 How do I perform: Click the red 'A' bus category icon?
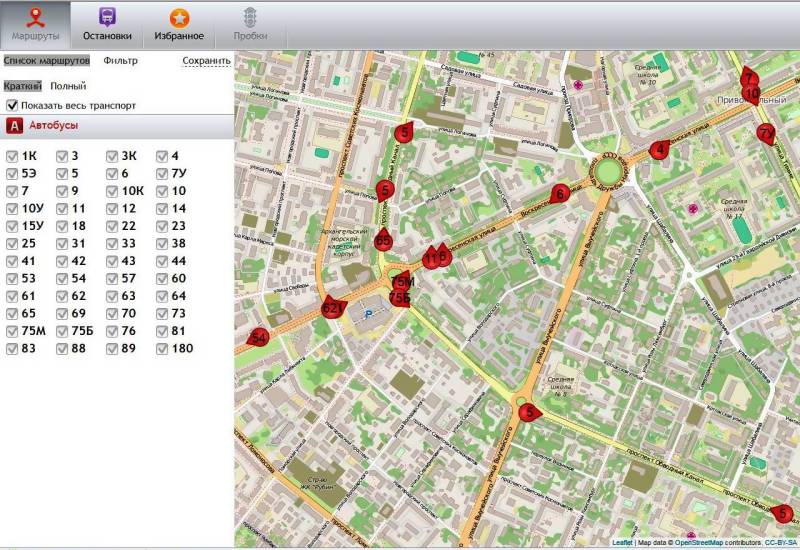point(15,127)
